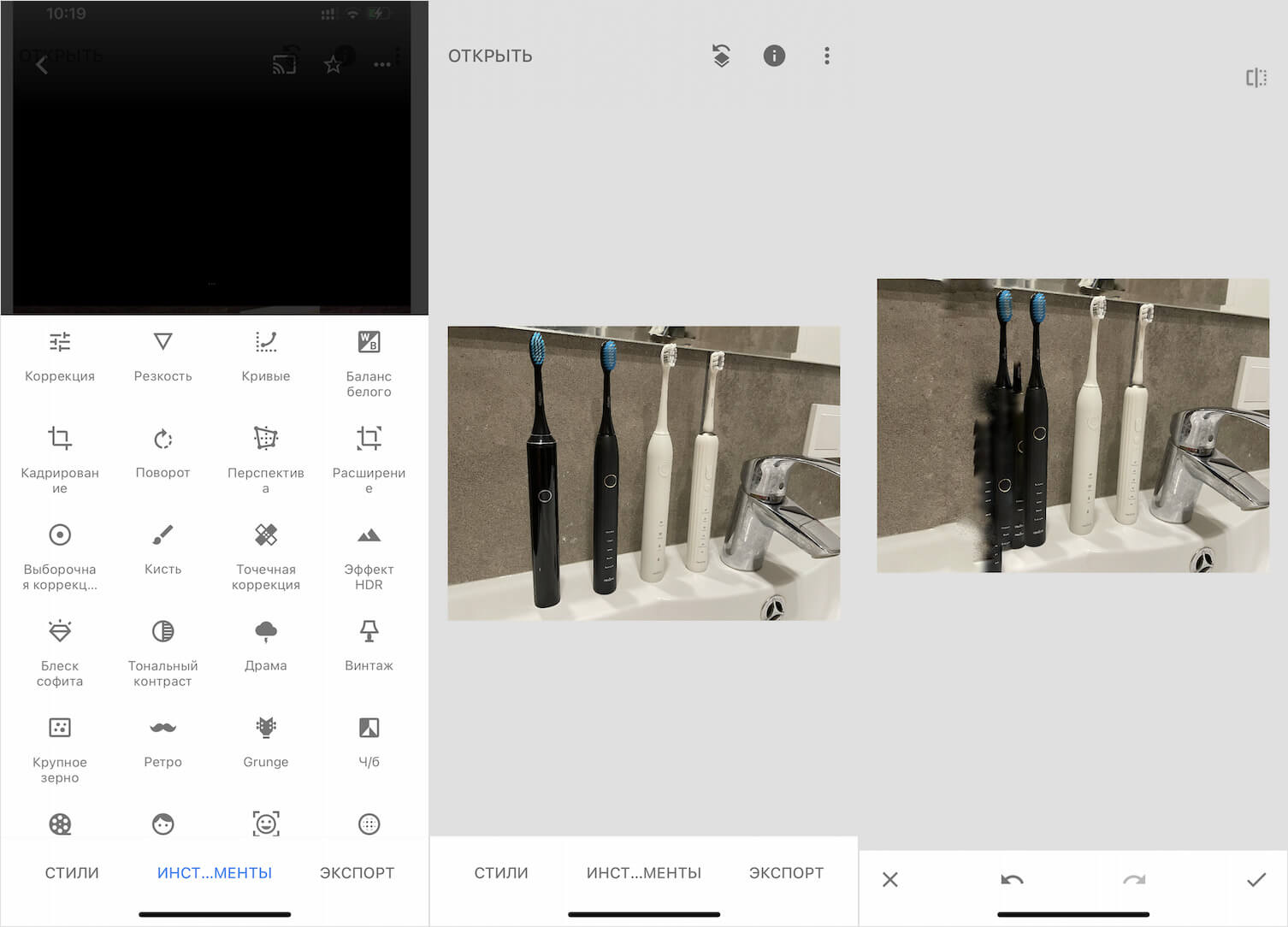Open the three-dot overflow menu
Viewport: 1288px width, 927px height.
click(x=826, y=56)
